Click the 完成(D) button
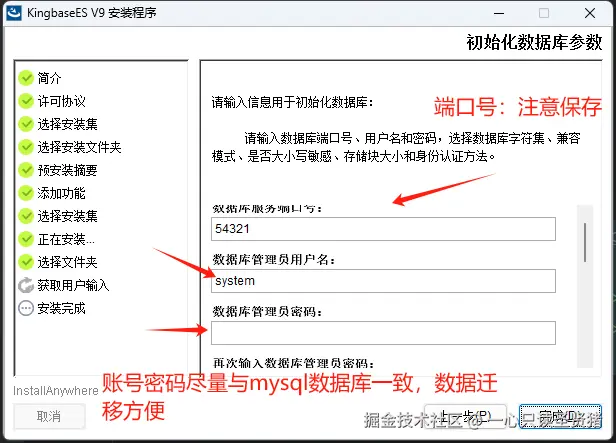Image resolution: width=616 pixels, height=443 pixels. point(560,416)
